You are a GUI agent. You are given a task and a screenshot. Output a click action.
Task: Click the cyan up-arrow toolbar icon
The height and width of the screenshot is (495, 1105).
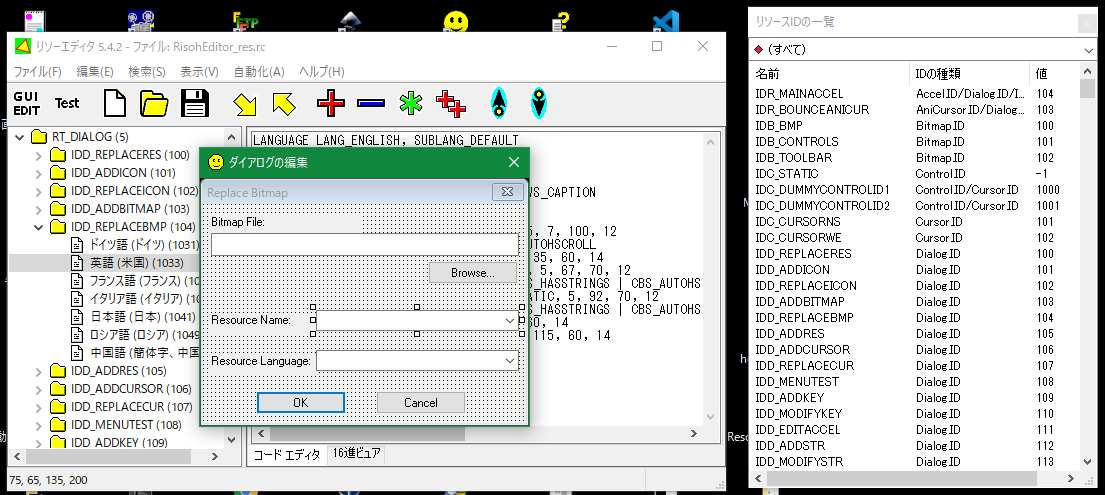[498, 103]
